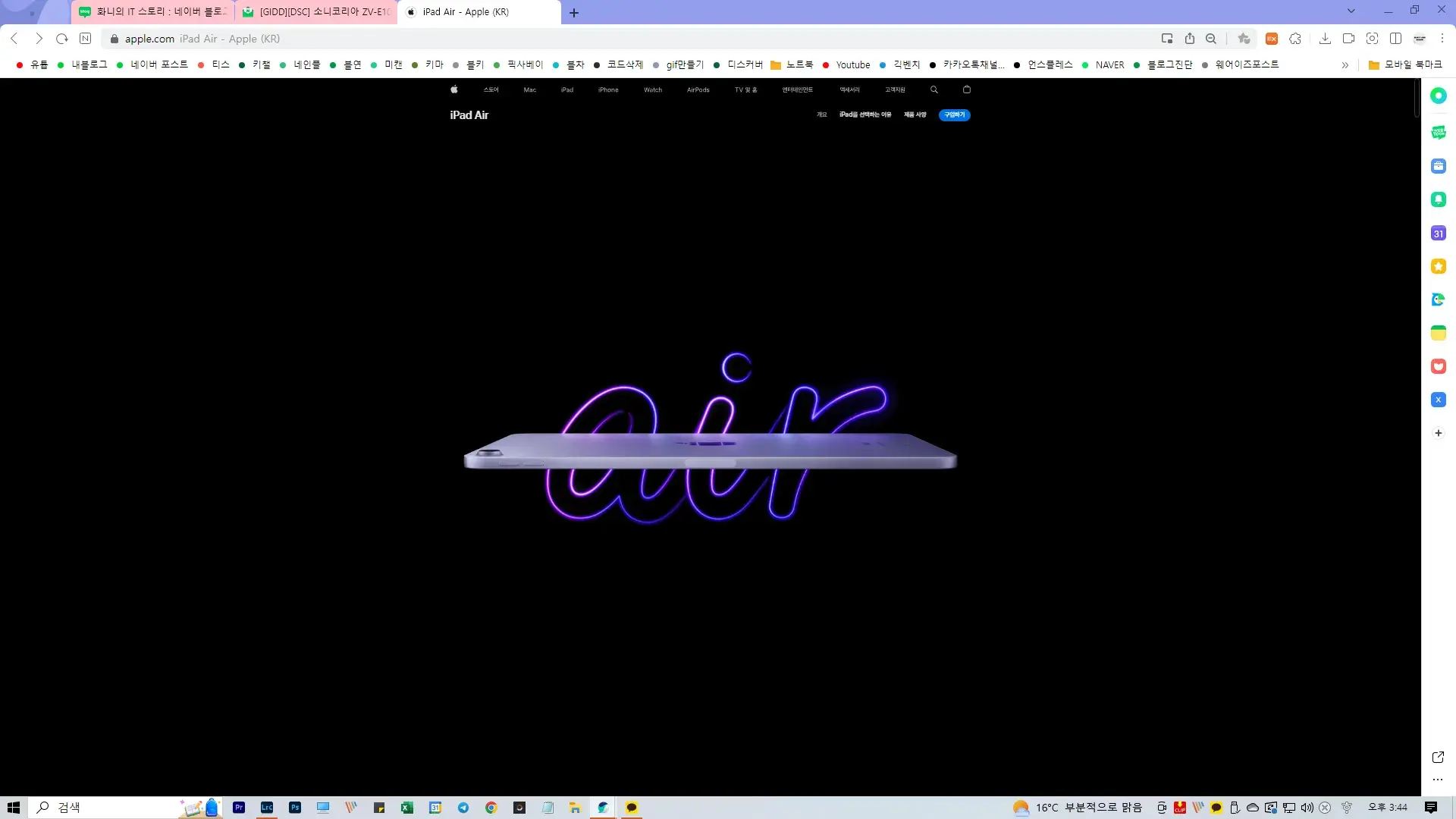
Task: Click the picture-in-picture icon in the address bar
Action: 1167,39
